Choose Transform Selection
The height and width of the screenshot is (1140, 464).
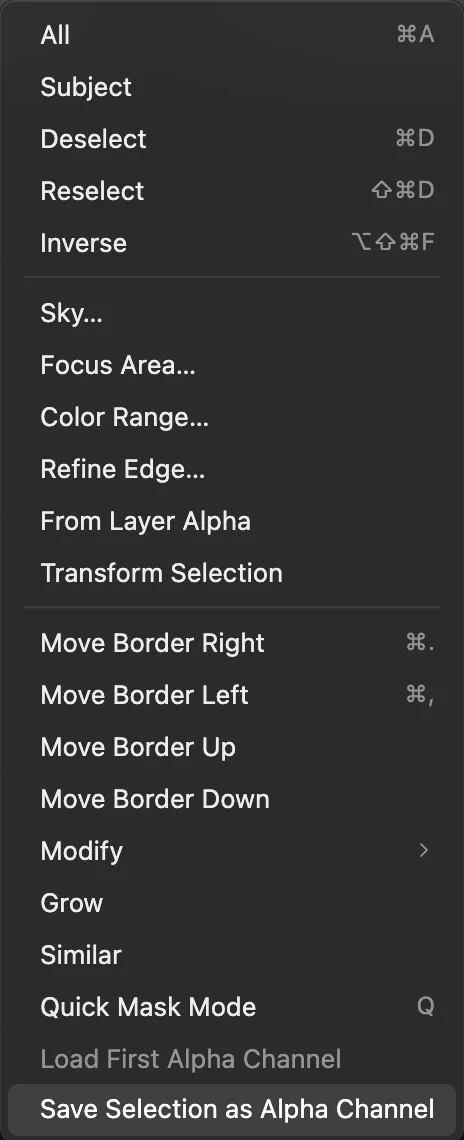(x=232, y=573)
